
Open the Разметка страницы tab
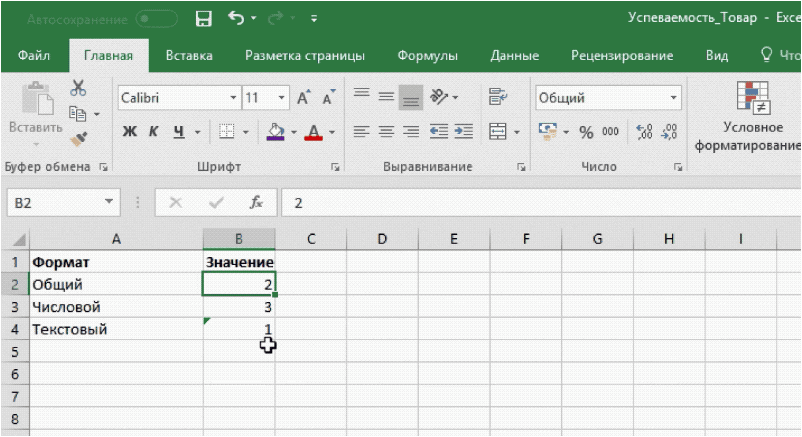point(305,55)
